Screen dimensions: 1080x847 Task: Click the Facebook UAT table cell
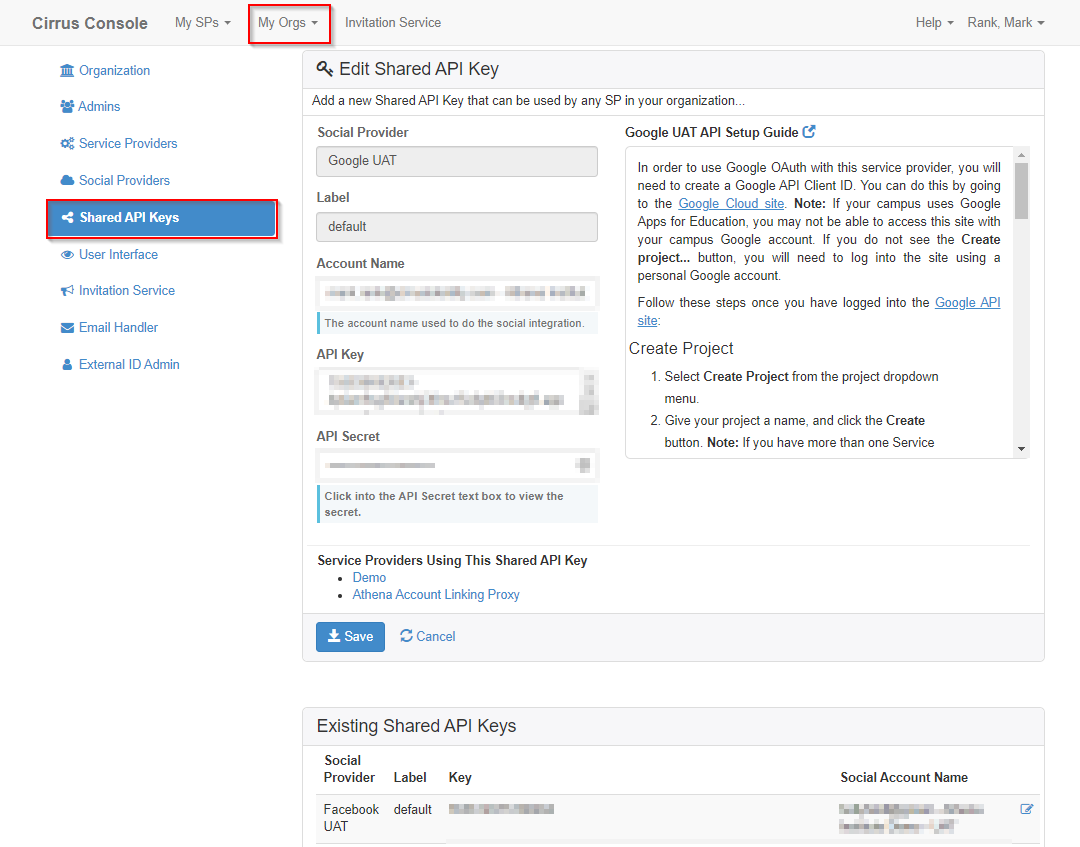click(351, 817)
